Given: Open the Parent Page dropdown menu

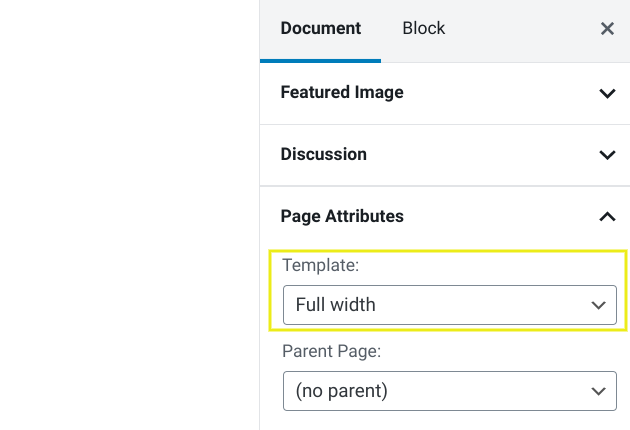Looking at the screenshot, I should (450, 390).
